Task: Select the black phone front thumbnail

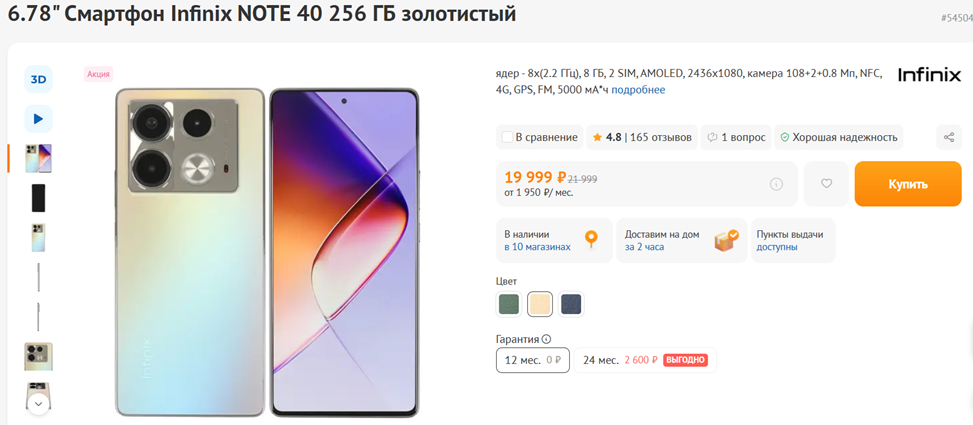Action: coord(38,198)
